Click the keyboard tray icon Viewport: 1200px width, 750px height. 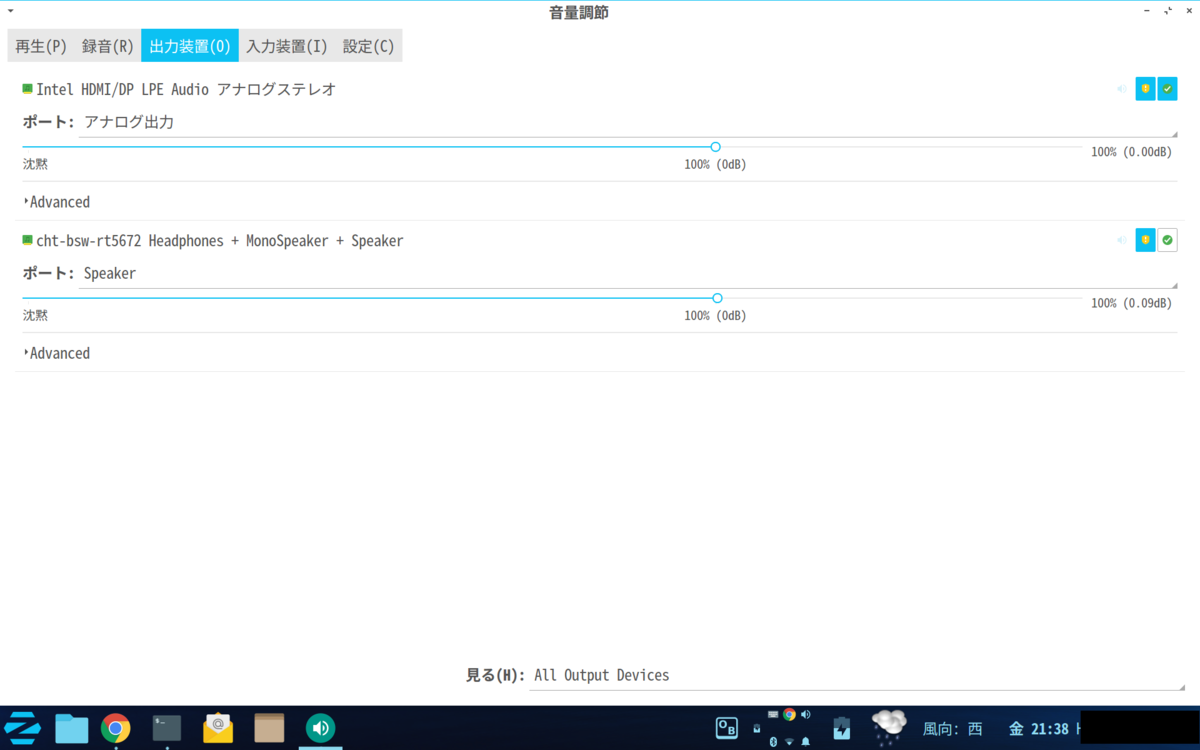click(x=773, y=714)
